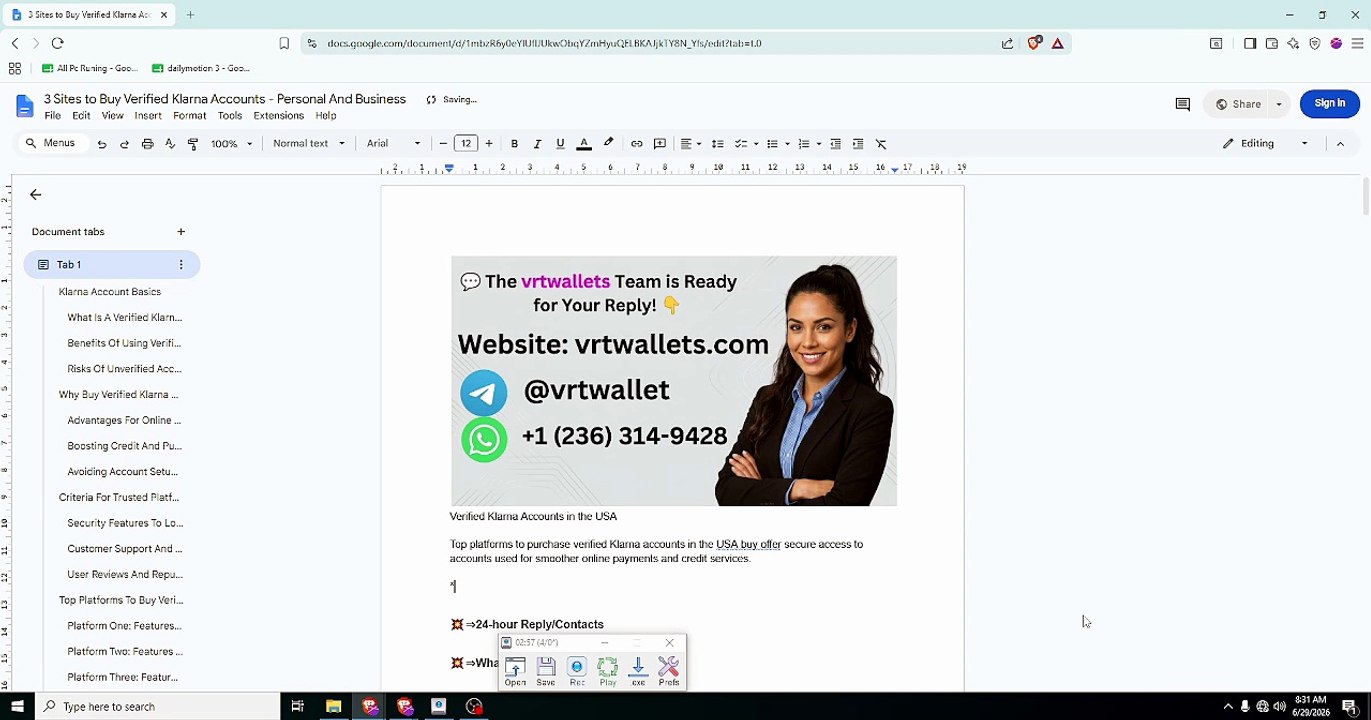Open the Brave Rewards triangle icon
Image resolution: width=1371 pixels, height=720 pixels.
(1058, 43)
